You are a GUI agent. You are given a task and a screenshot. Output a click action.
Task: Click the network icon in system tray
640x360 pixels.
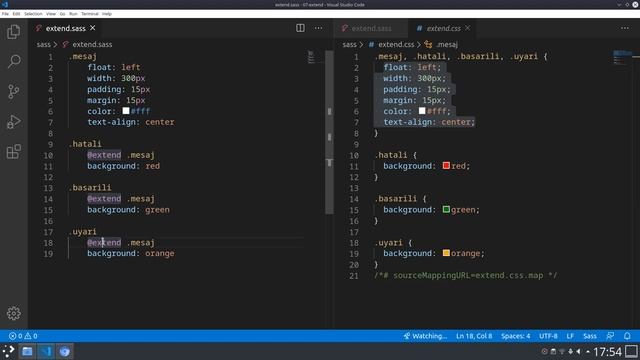pos(562,351)
